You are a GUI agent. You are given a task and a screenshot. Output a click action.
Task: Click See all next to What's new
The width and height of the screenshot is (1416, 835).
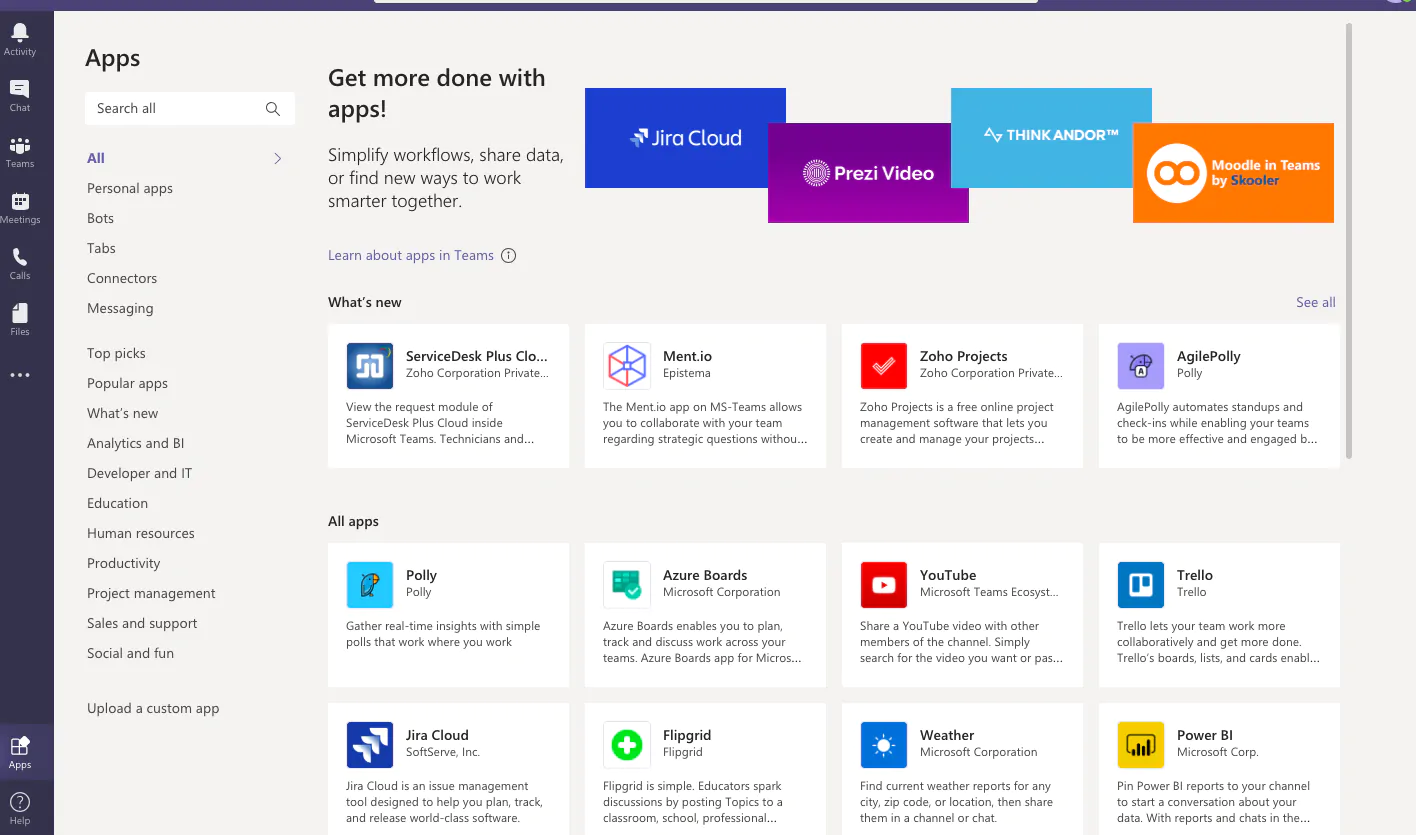(1315, 302)
